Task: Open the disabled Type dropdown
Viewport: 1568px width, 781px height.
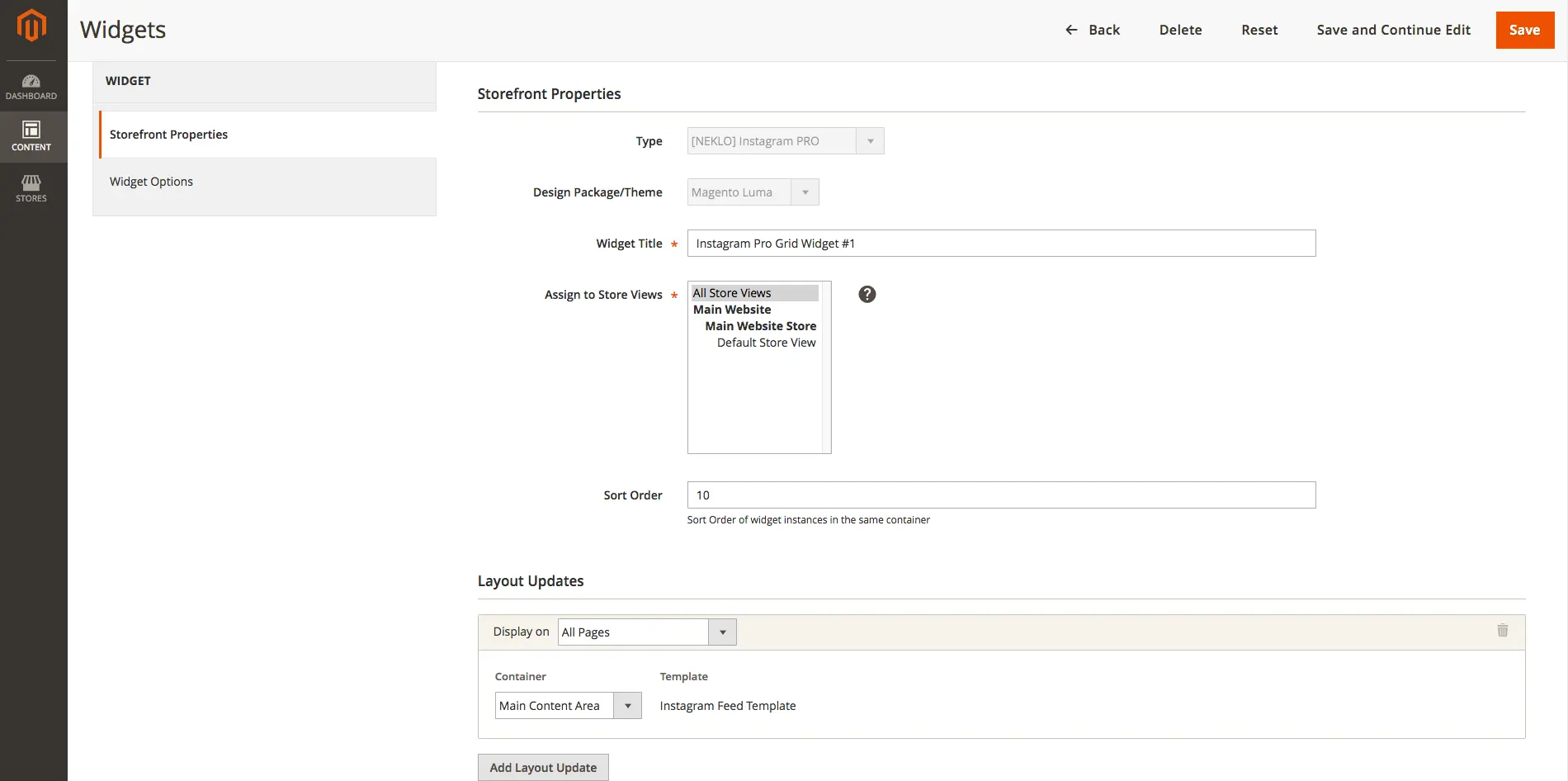Action: click(x=786, y=141)
